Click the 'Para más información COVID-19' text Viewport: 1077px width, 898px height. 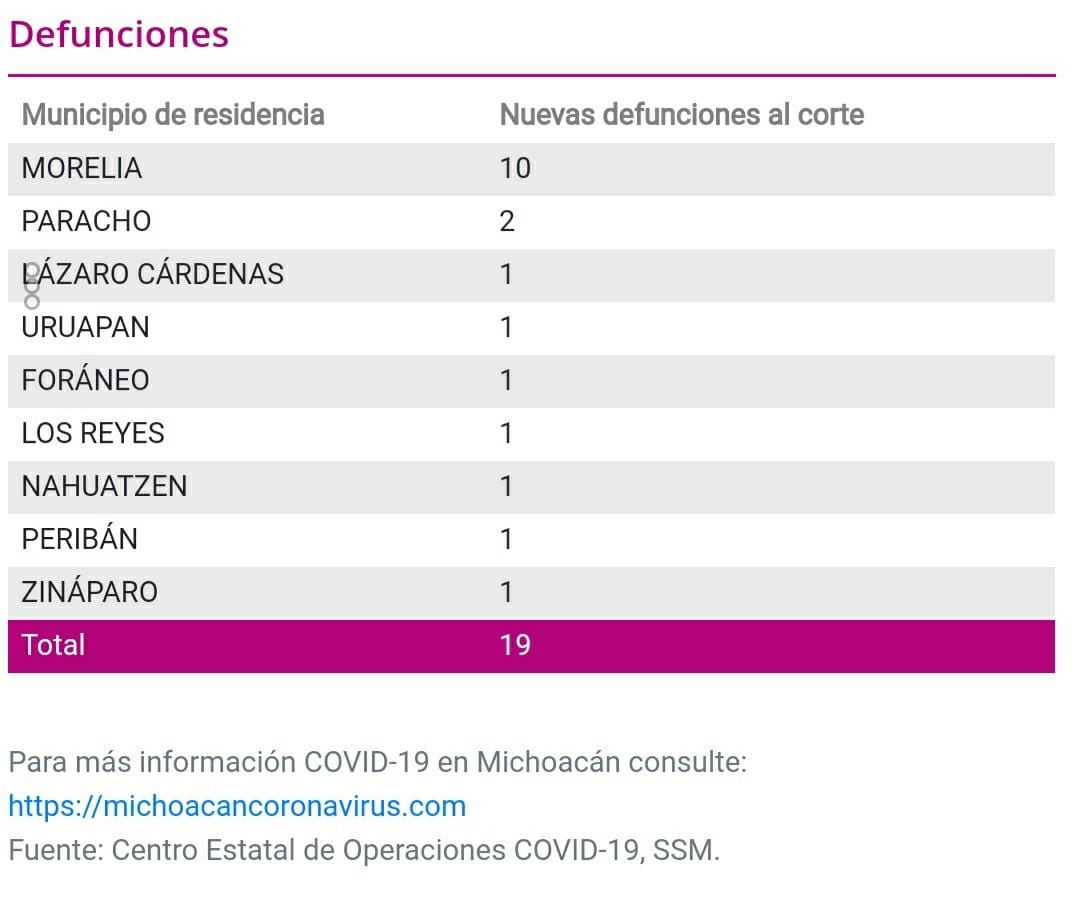coord(377,762)
